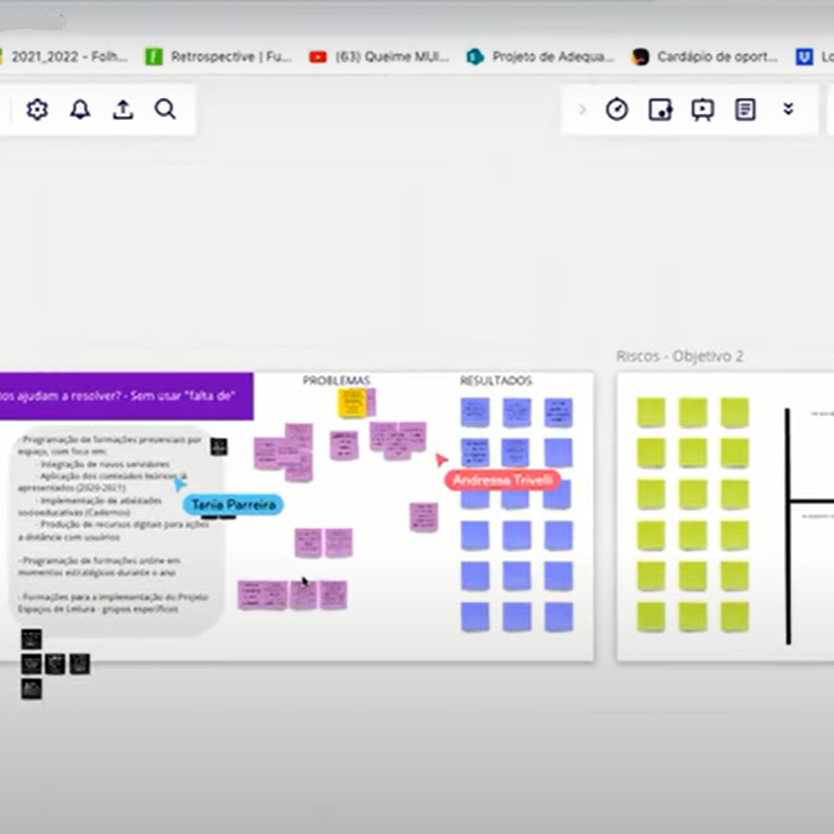
Task: Click the sticky note with star icon
Action: tap(660, 110)
